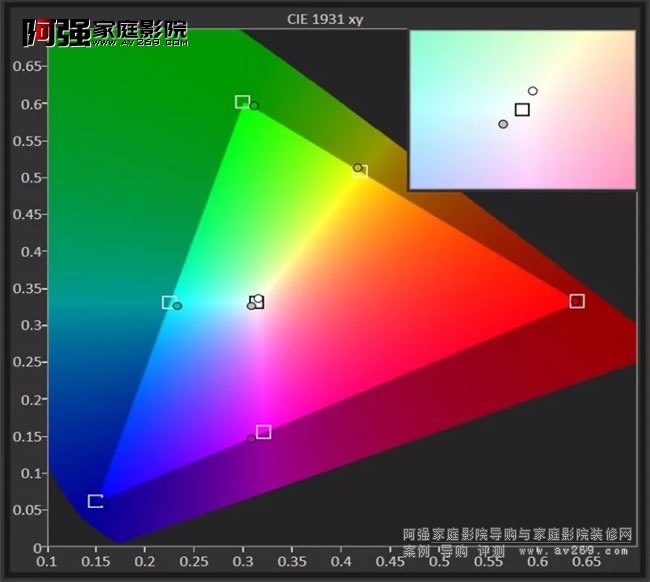Select the lower circle in the inset panel
650x582 pixels.
click(503, 124)
